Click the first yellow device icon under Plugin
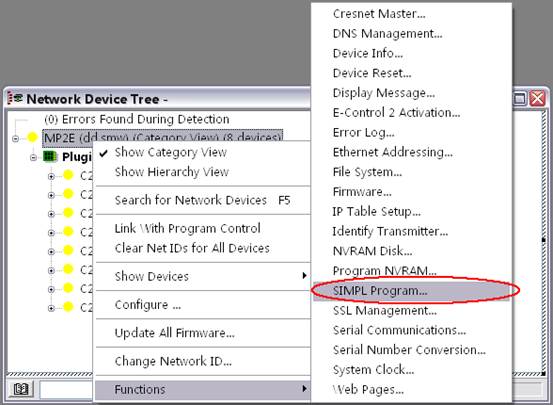553x405 pixels. (x=68, y=175)
